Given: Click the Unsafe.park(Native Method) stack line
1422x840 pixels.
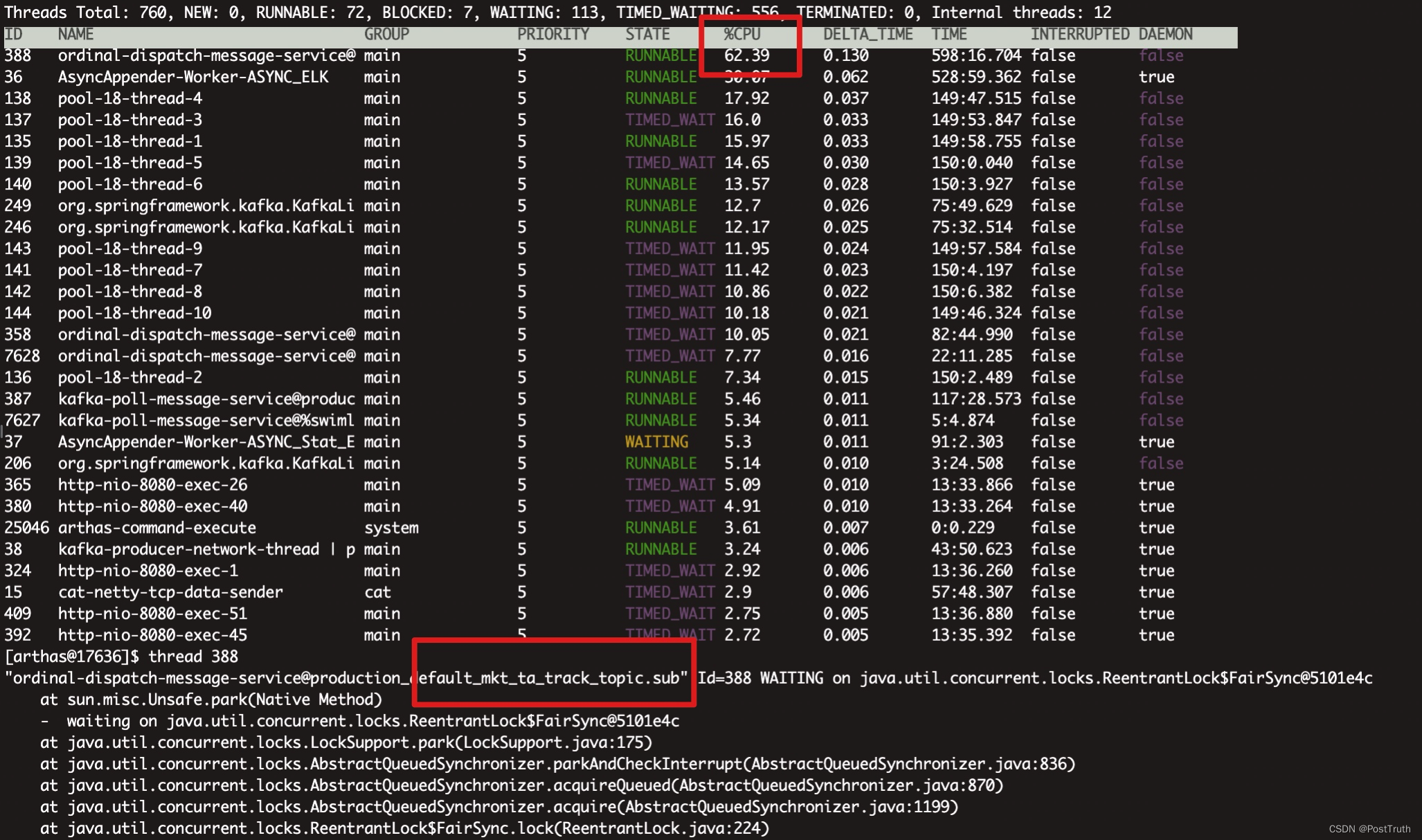Looking at the screenshot, I should [211, 700].
